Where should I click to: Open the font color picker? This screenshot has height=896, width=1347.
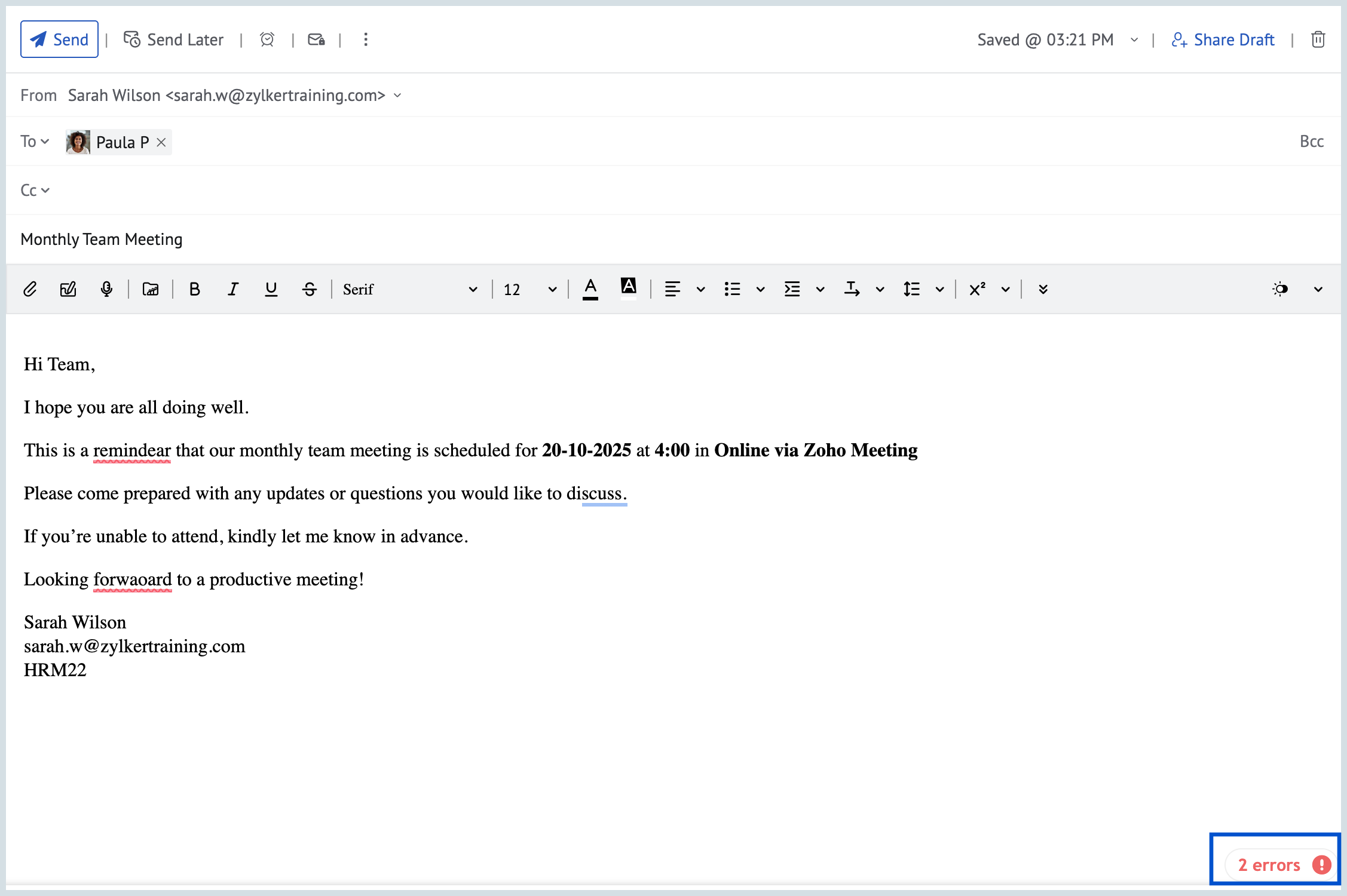(x=590, y=289)
